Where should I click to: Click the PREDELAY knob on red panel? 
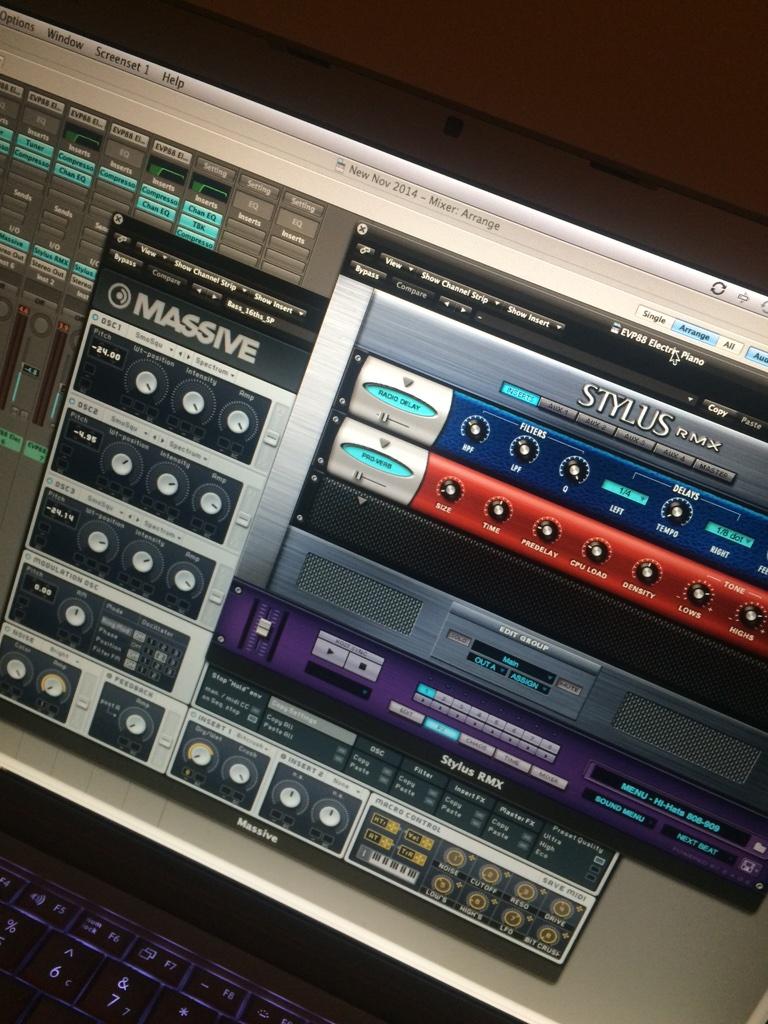(547, 530)
